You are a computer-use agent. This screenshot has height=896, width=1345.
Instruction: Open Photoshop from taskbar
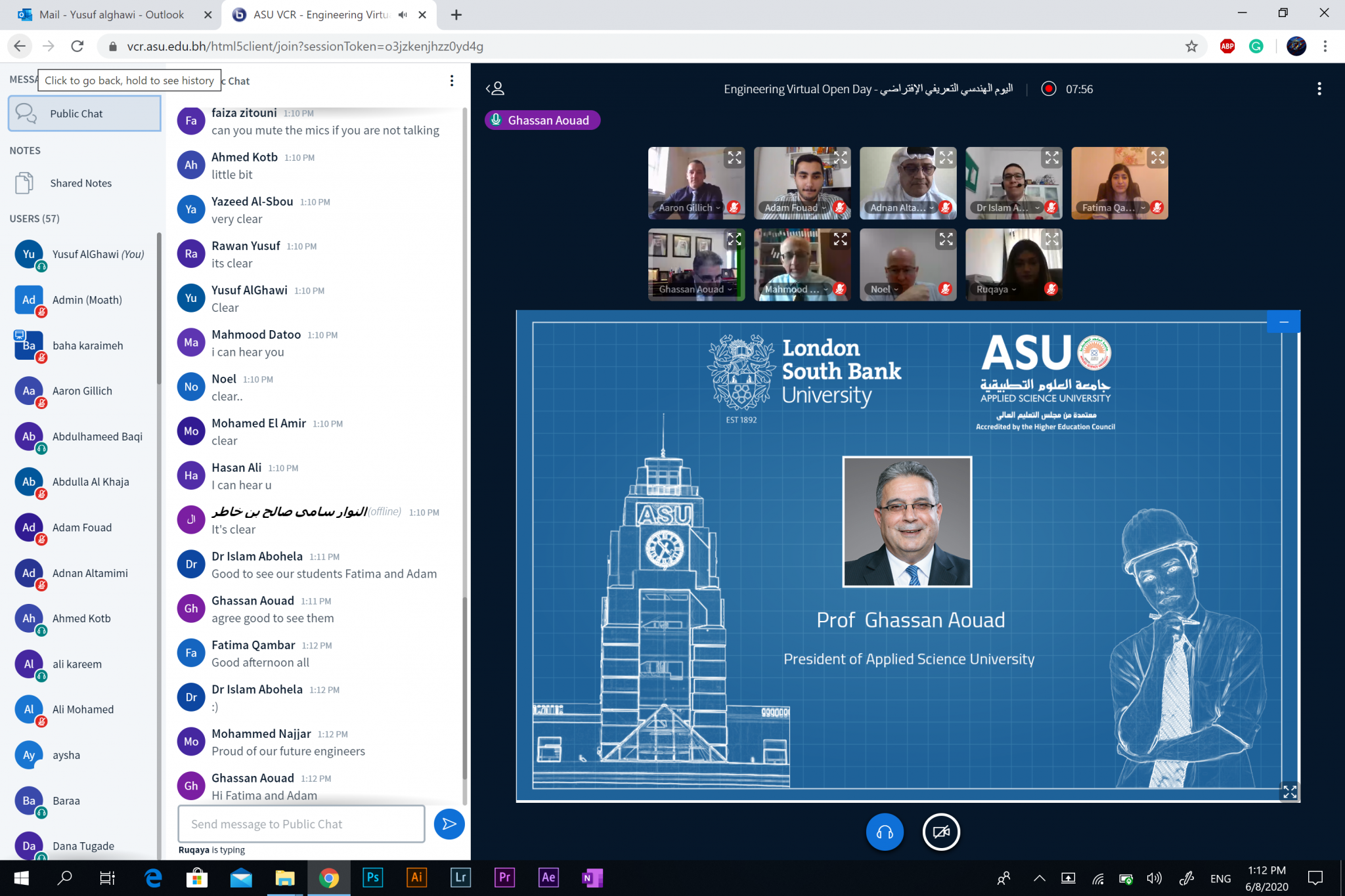[372, 878]
